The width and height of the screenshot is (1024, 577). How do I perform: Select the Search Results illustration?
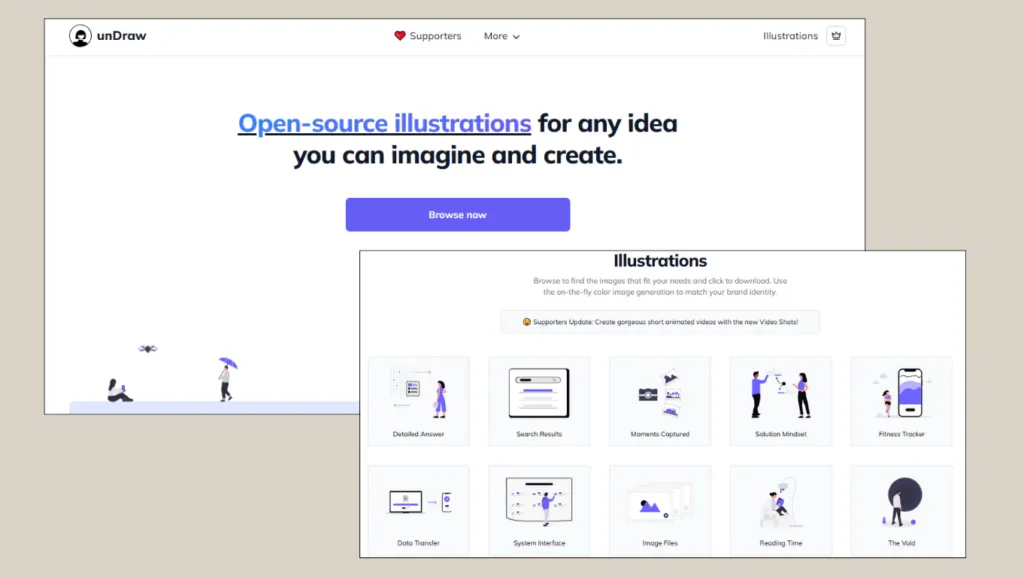(x=539, y=401)
